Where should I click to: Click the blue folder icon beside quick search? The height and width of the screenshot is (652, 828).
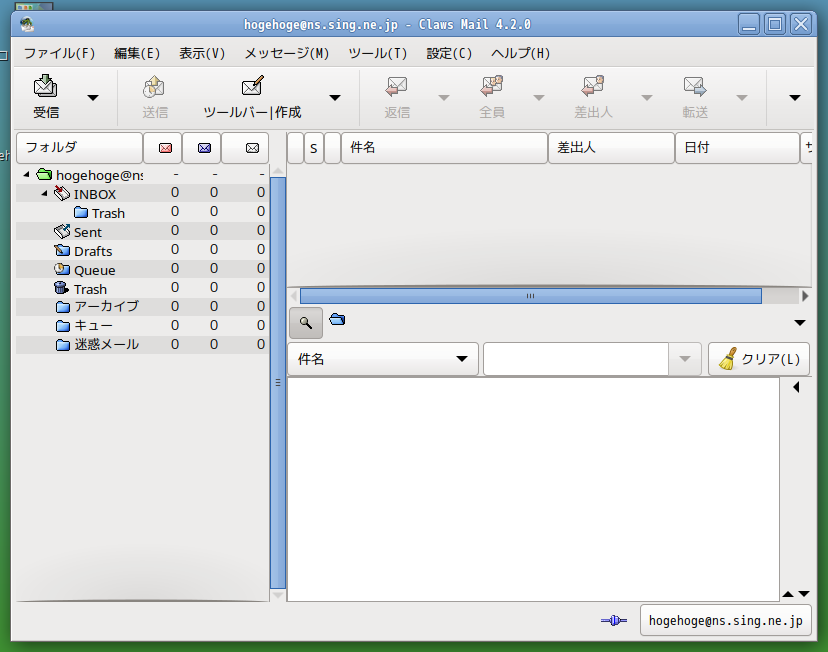(337, 319)
